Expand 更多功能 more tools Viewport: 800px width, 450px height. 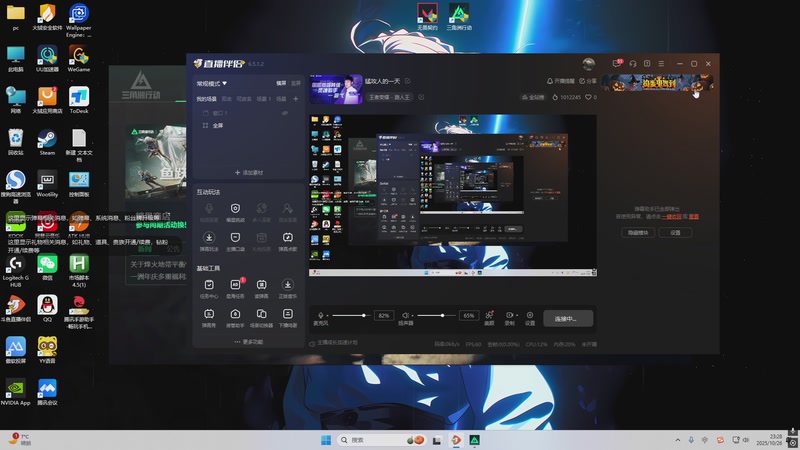(248, 342)
